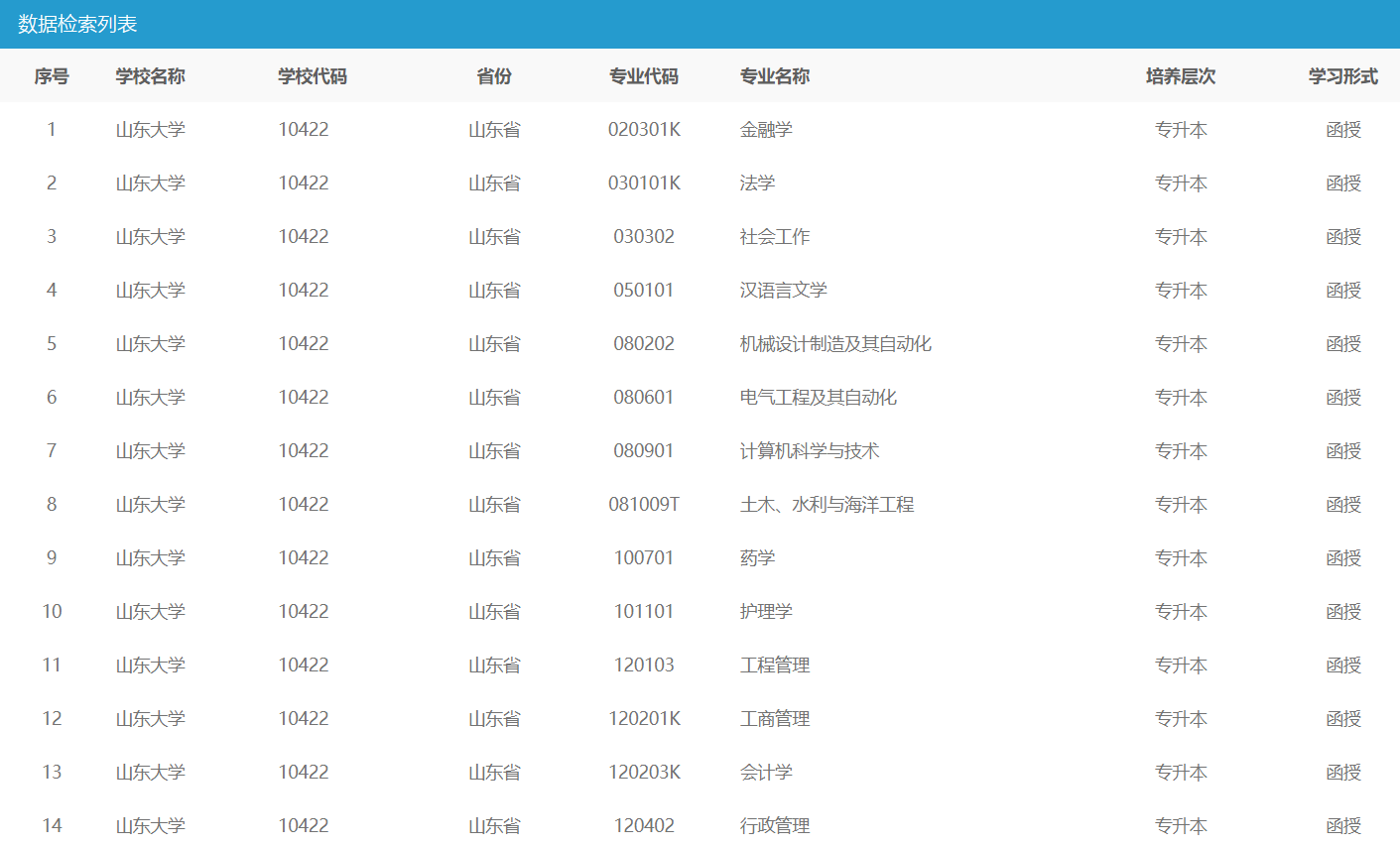Click major code 120201K
Image resolution: width=1400 pixels, height=847 pixels.
(644, 719)
